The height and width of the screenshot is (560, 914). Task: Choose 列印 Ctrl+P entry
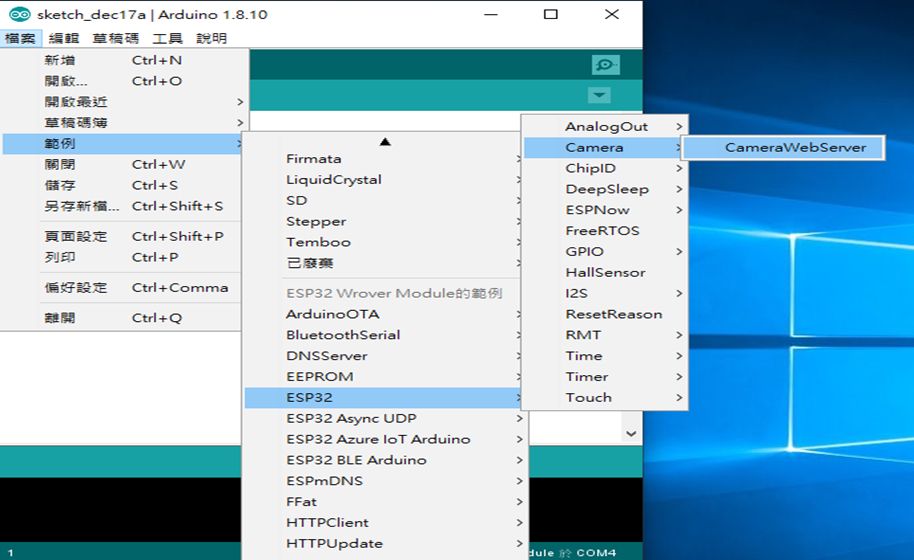pos(122,258)
